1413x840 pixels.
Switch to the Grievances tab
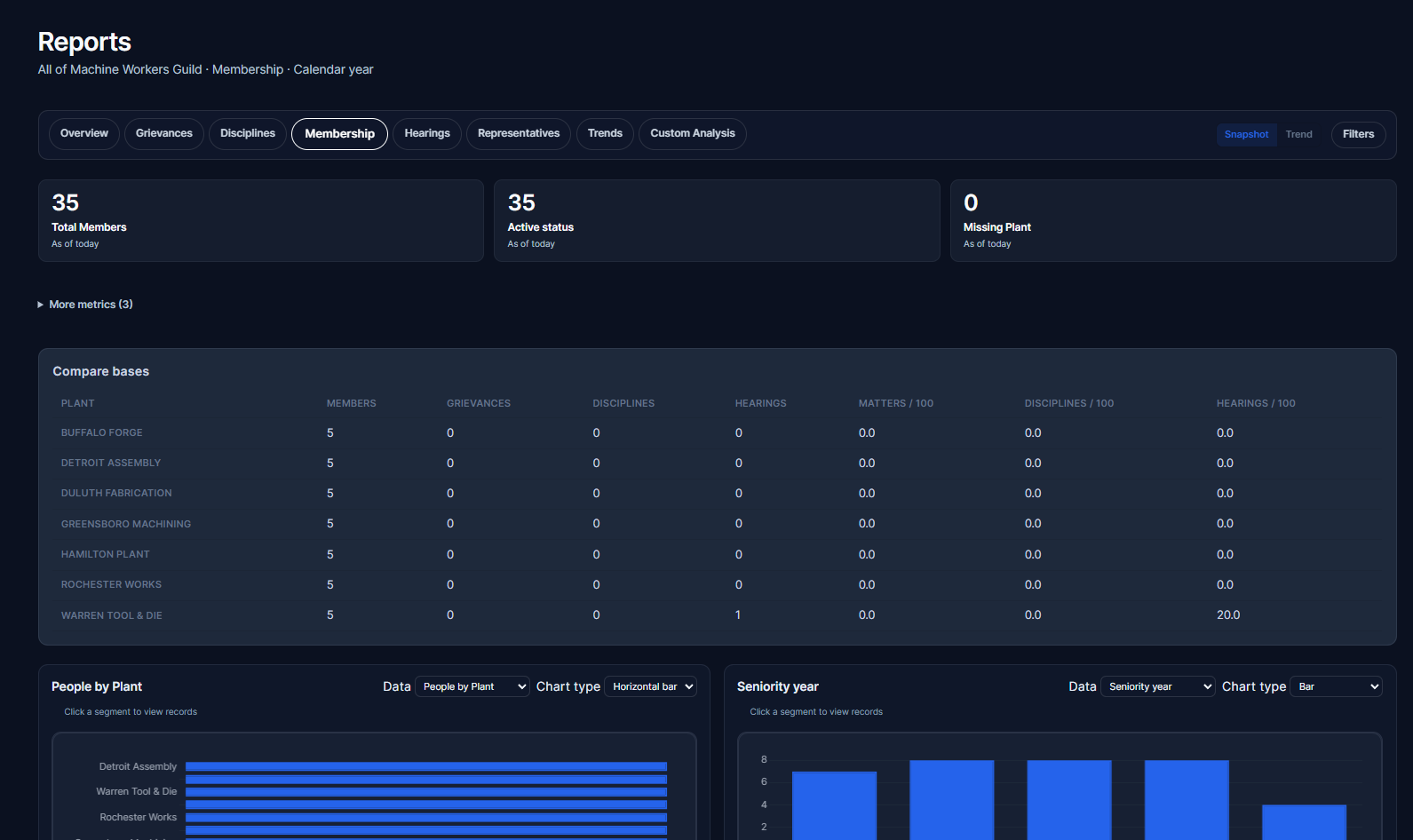click(x=164, y=134)
